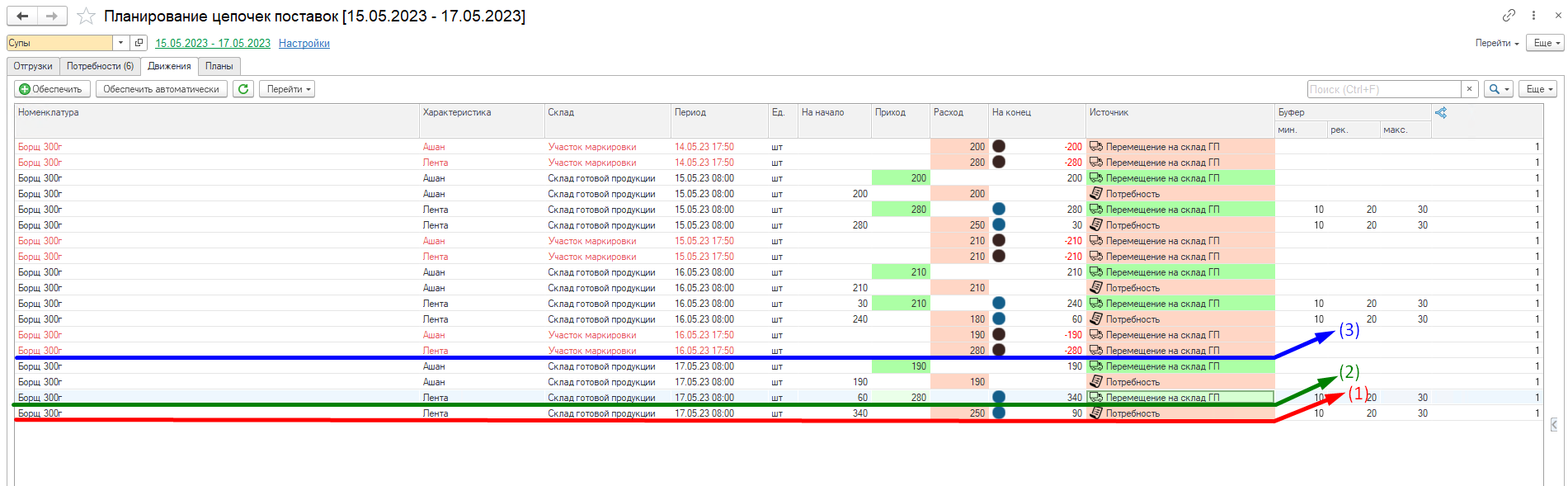
Task: Click the green refresh icon button
Action: click(243, 89)
